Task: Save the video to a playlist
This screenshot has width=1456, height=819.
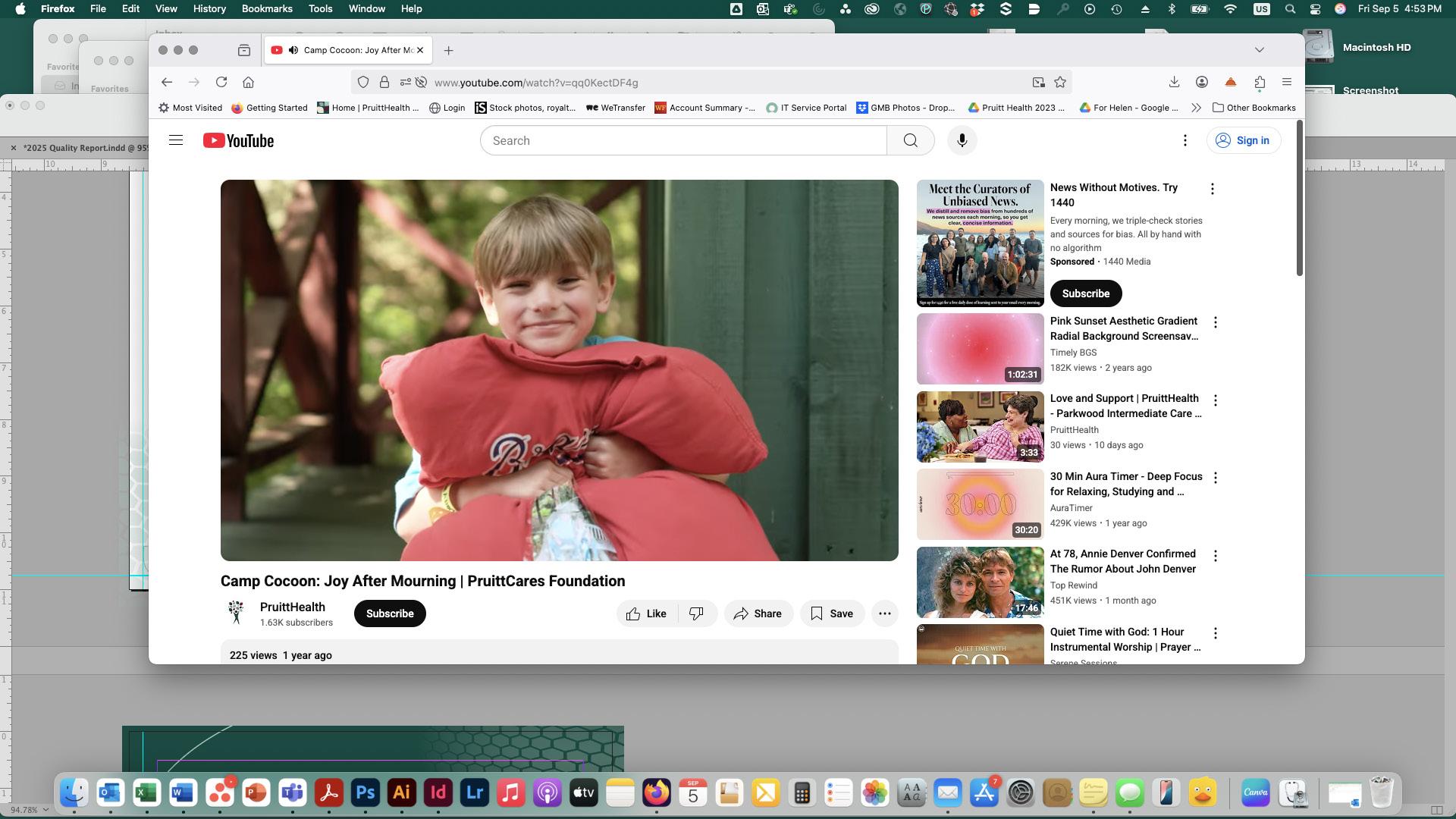Action: click(x=832, y=613)
